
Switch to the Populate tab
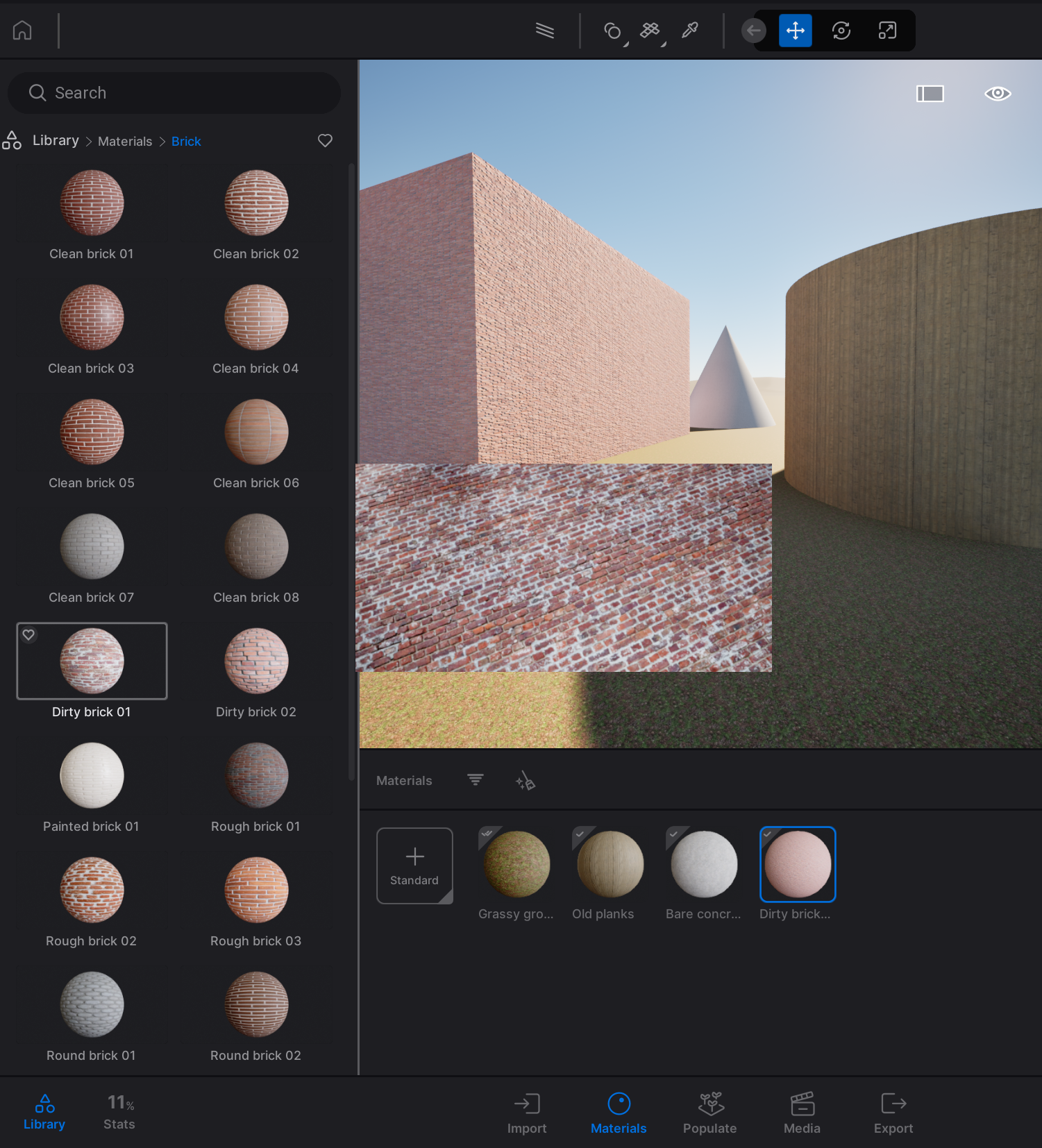tap(709, 1113)
